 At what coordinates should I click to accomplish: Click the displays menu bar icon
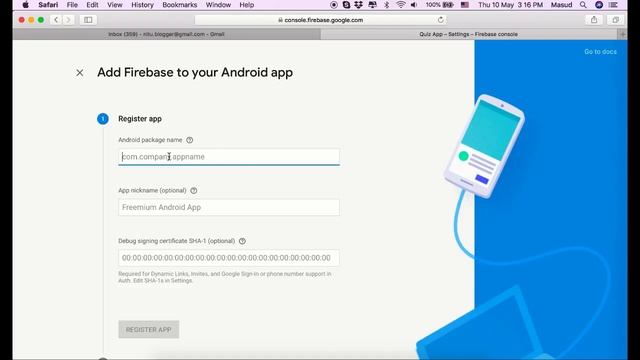pos(372,5)
